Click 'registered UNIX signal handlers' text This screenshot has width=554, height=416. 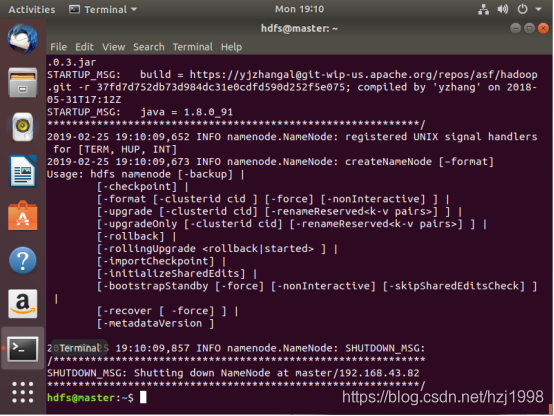click(441, 137)
